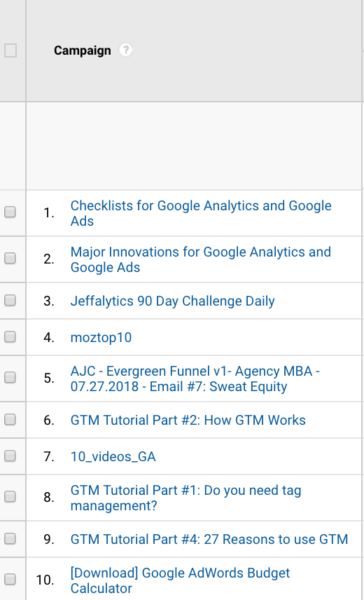Open Download Google AdWords Budget Calculator link
The width and height of the screenshot is (364, 600).
coord(180,580)
